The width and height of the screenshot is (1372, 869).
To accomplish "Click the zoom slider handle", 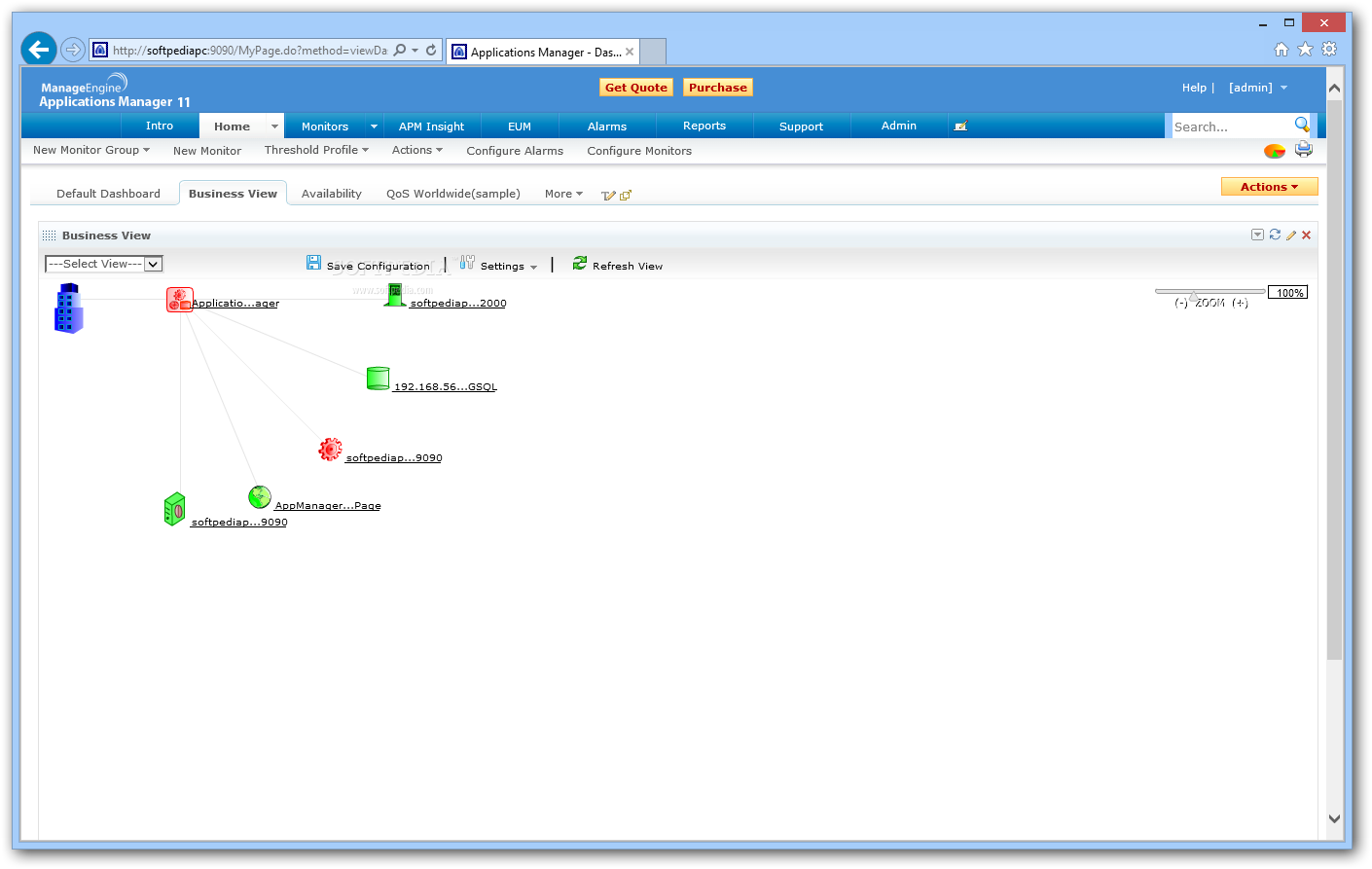I will [1194, 295].
